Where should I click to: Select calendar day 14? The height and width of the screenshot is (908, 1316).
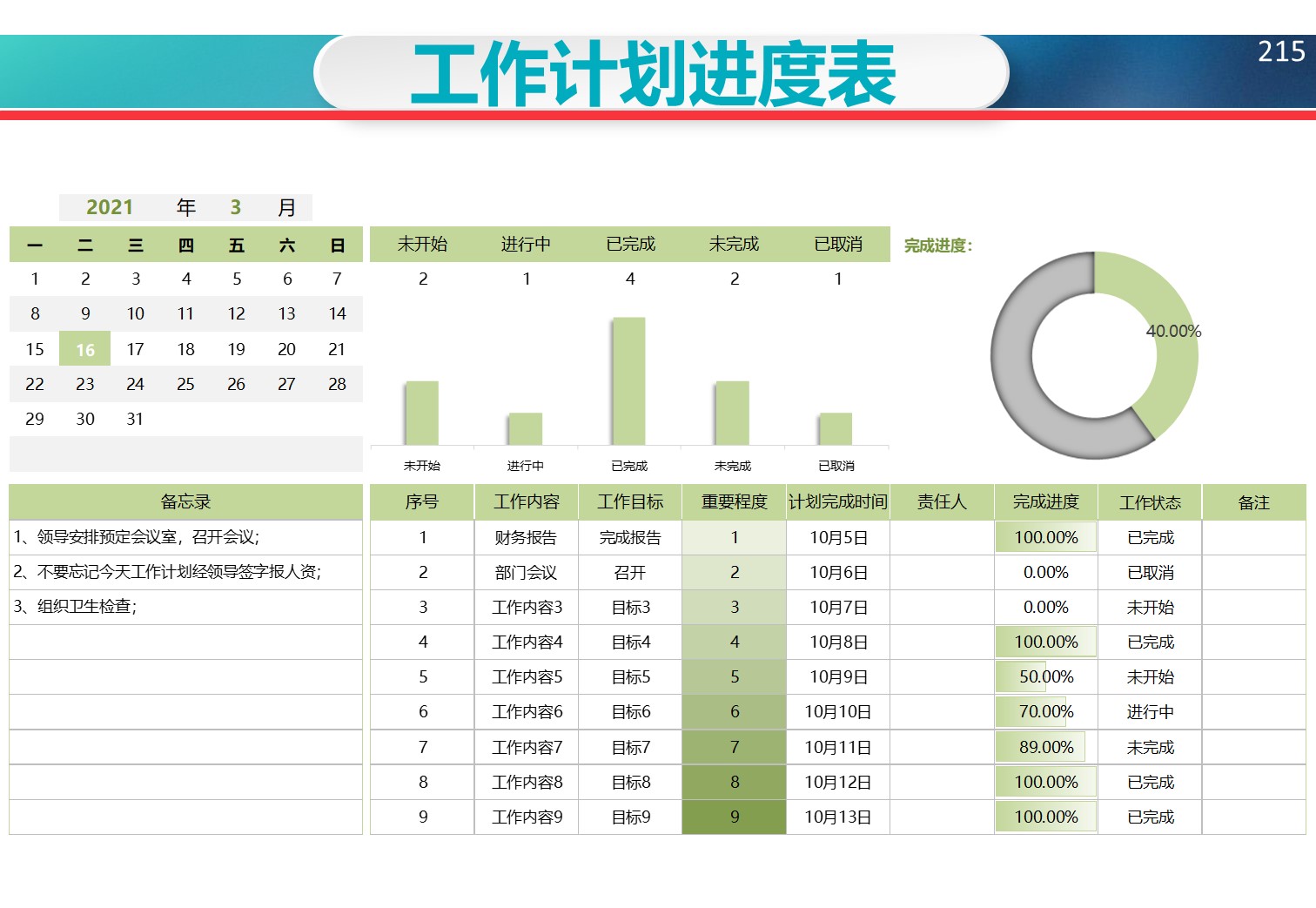pyautogui.click(x=337, y=313)
